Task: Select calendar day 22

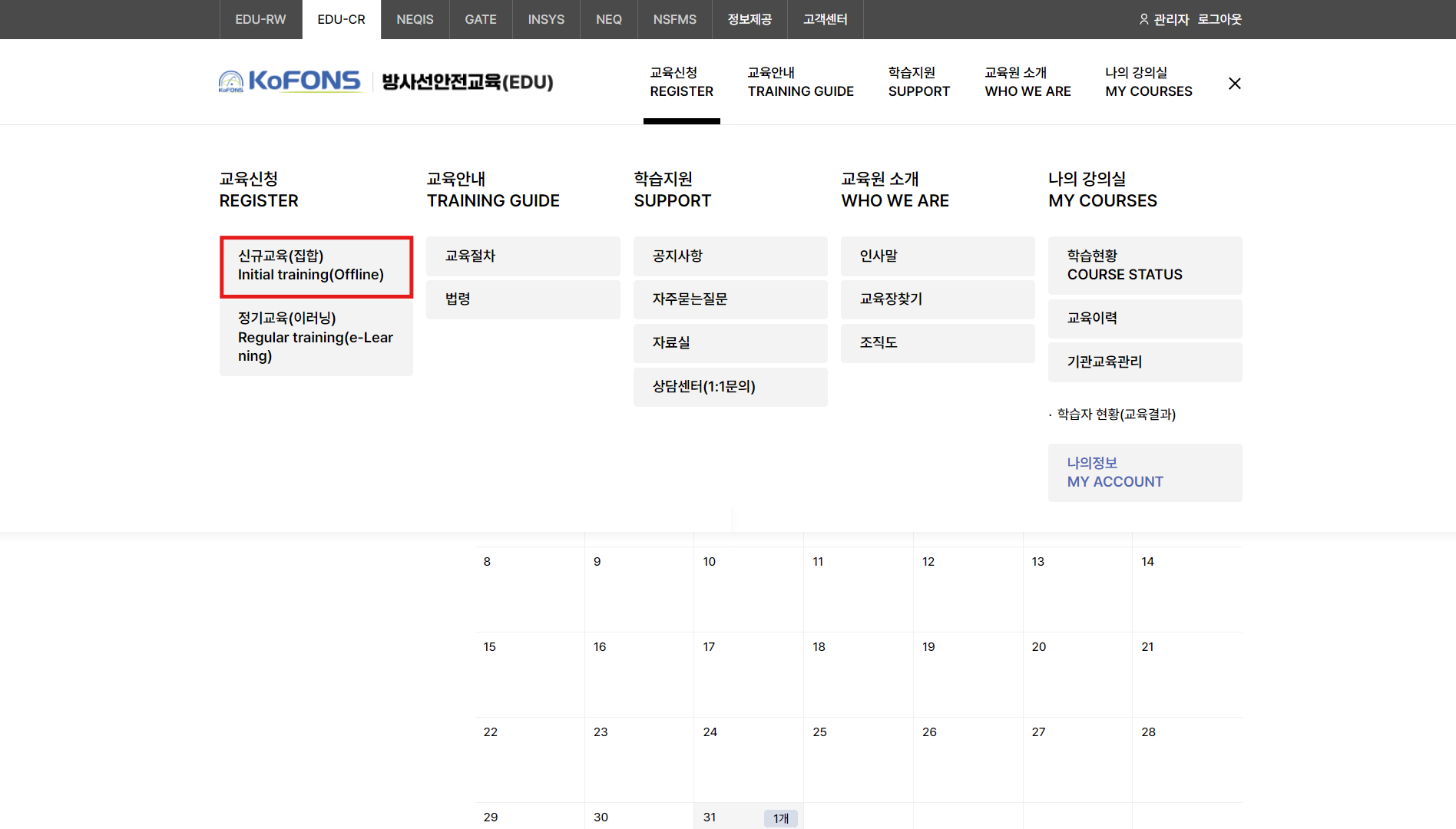Action: (530, 760)
